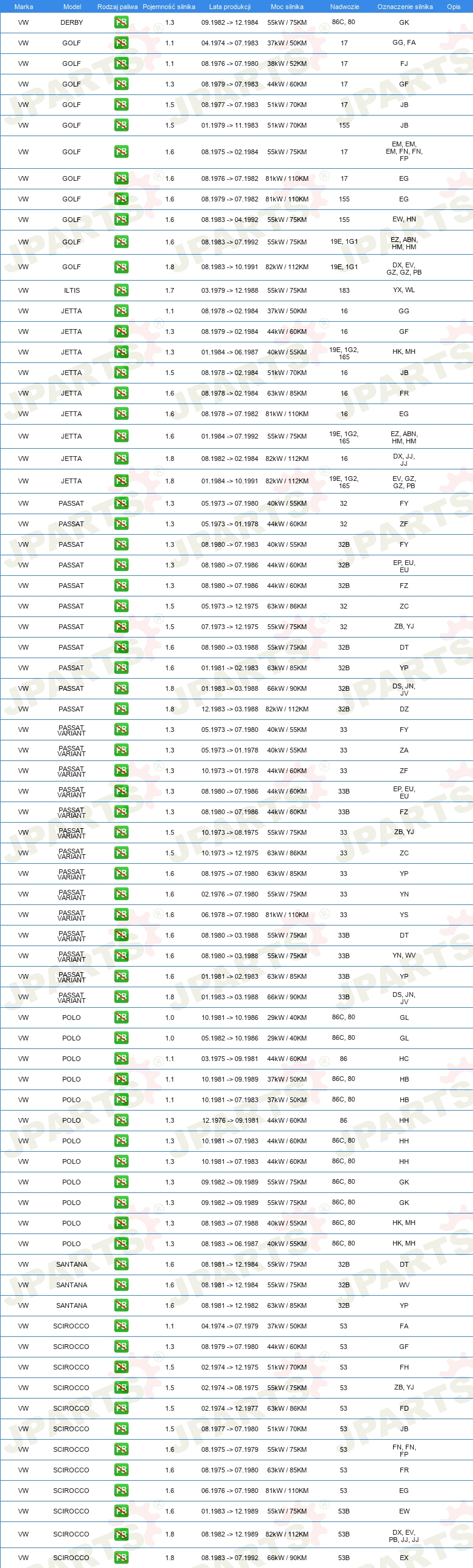Click the Nadwozie column header
The image size is (473, 1568).
(345, 7)
